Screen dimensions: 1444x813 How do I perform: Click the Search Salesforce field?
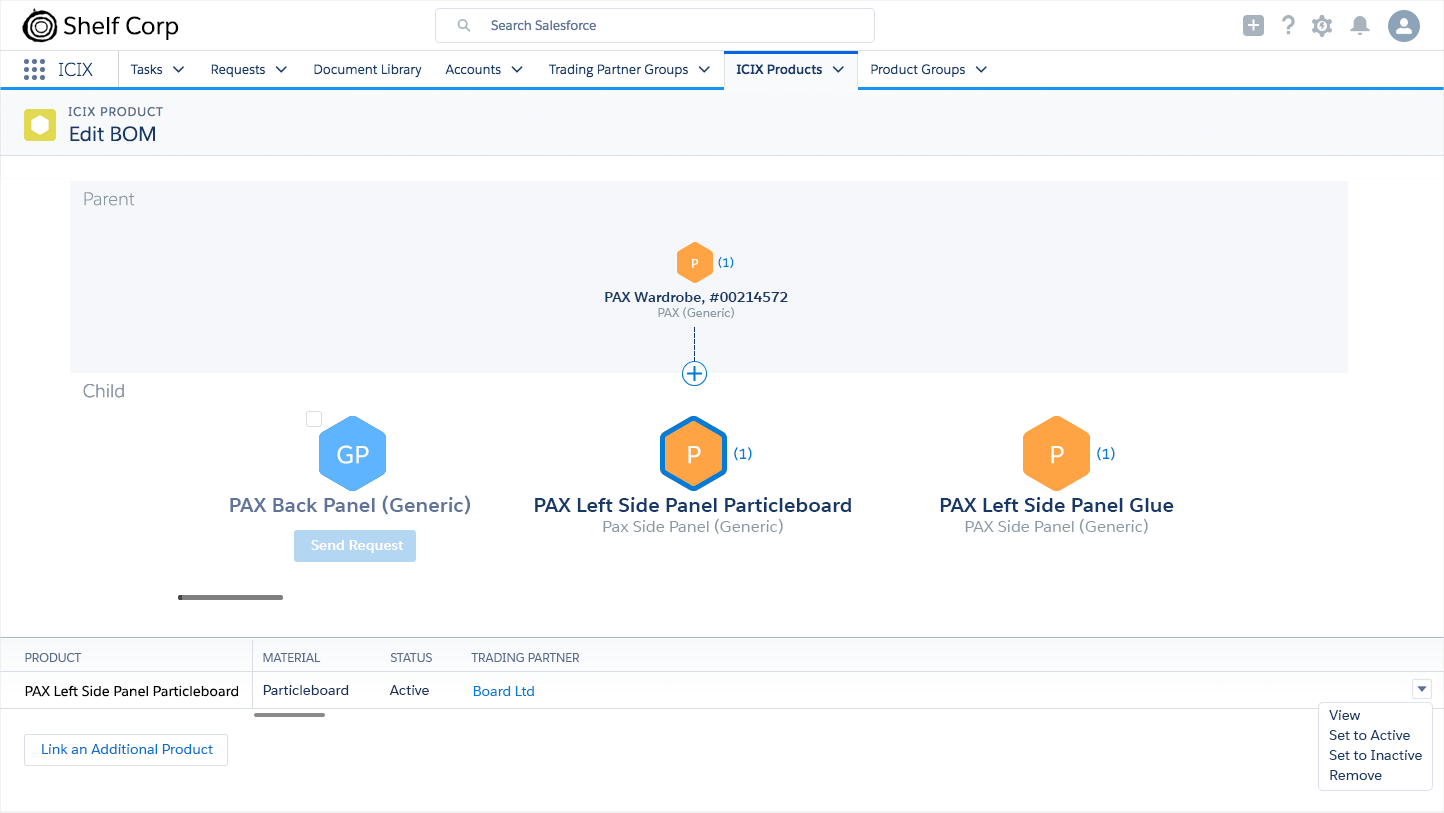[655, 26]
